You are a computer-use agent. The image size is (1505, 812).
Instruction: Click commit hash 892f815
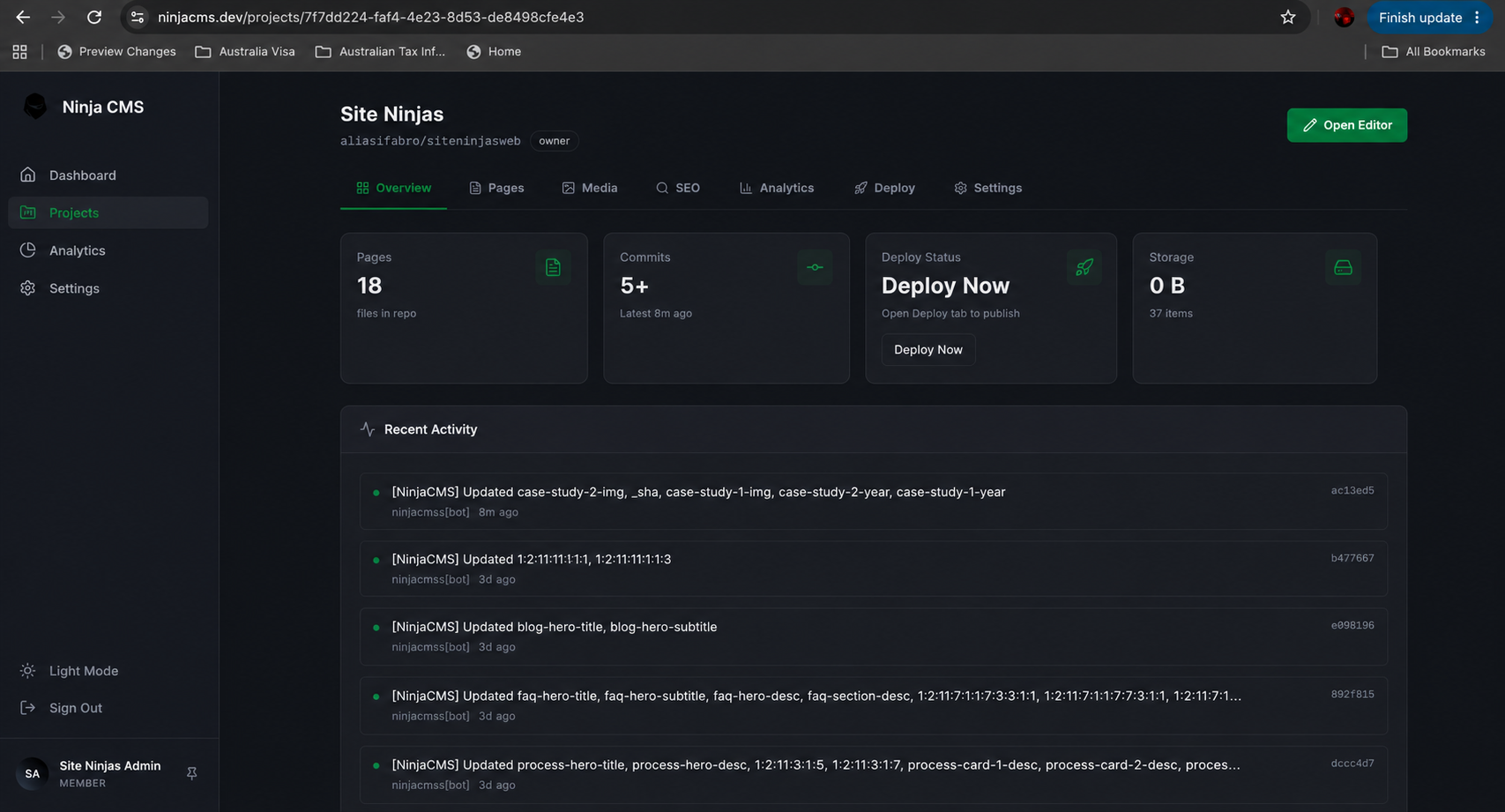point(1352,694)
